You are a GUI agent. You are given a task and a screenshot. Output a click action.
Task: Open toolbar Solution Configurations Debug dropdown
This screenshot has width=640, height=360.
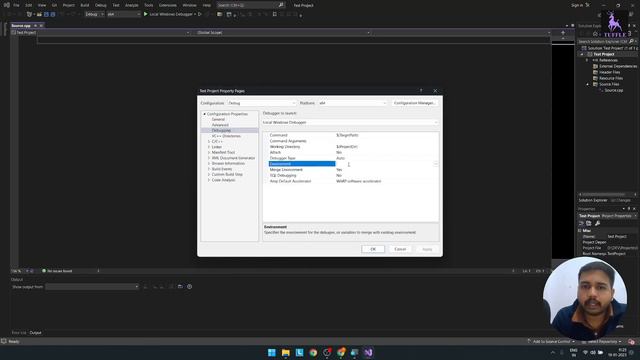pyautogui.click(x=94, y=14)
